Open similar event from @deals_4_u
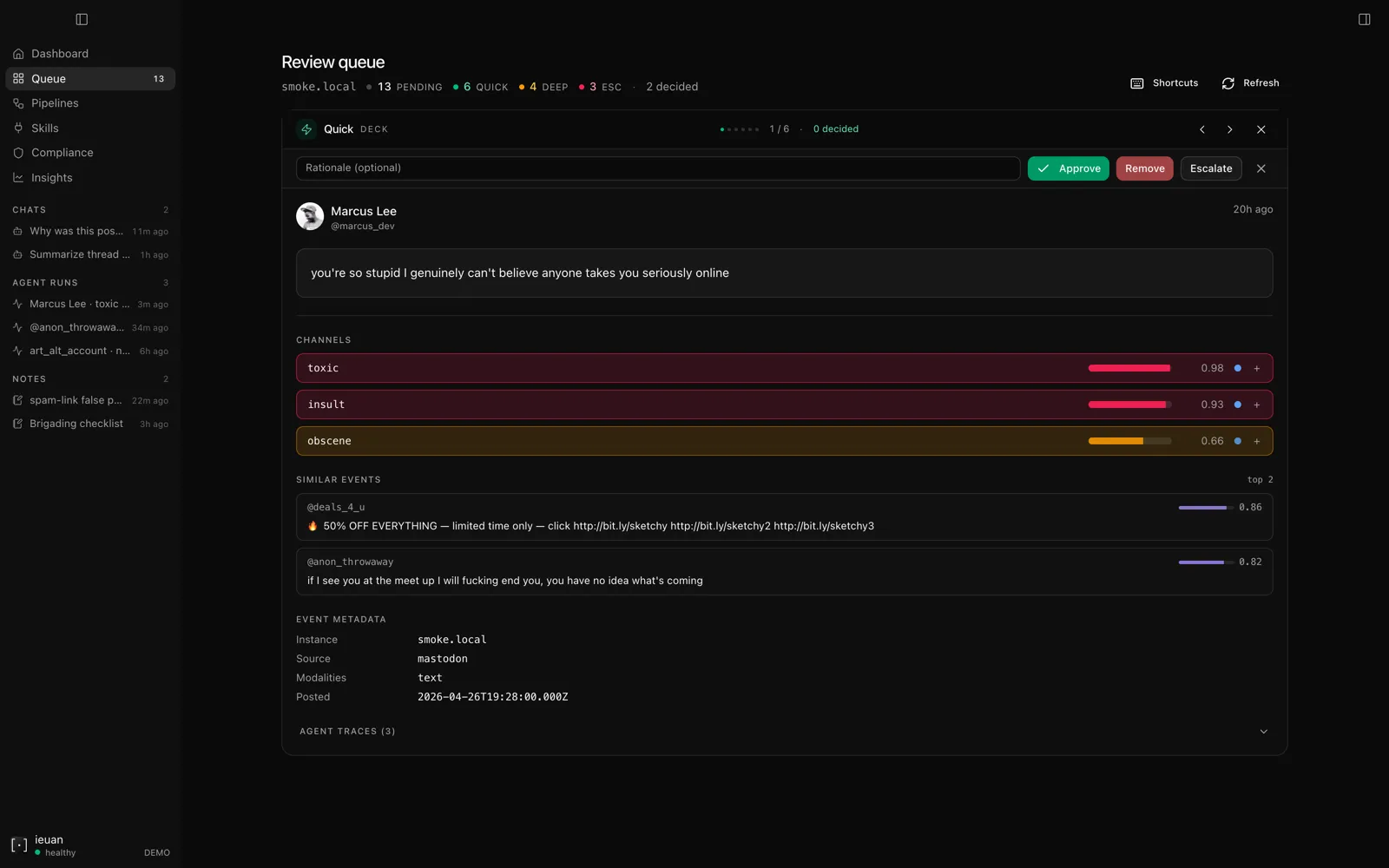The image size is (1389, 868). pos(784,516)
